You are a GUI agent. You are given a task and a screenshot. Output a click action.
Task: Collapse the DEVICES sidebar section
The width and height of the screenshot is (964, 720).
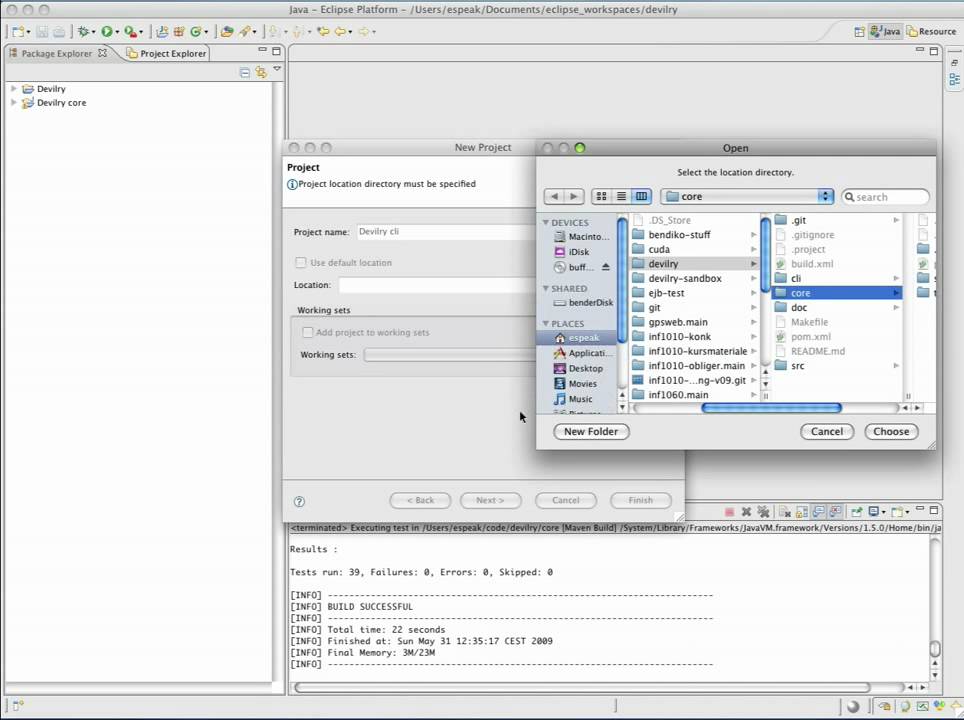coord(545,222)
